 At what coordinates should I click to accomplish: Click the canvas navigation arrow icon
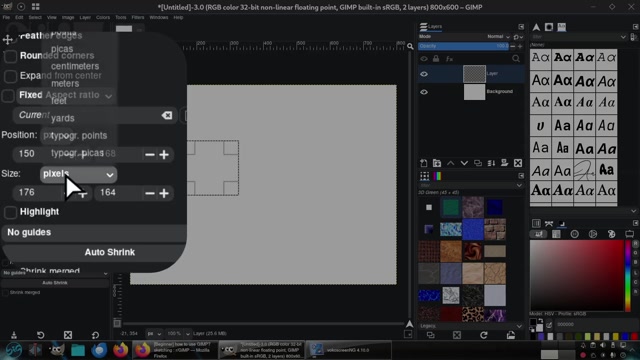pos(409,324)
